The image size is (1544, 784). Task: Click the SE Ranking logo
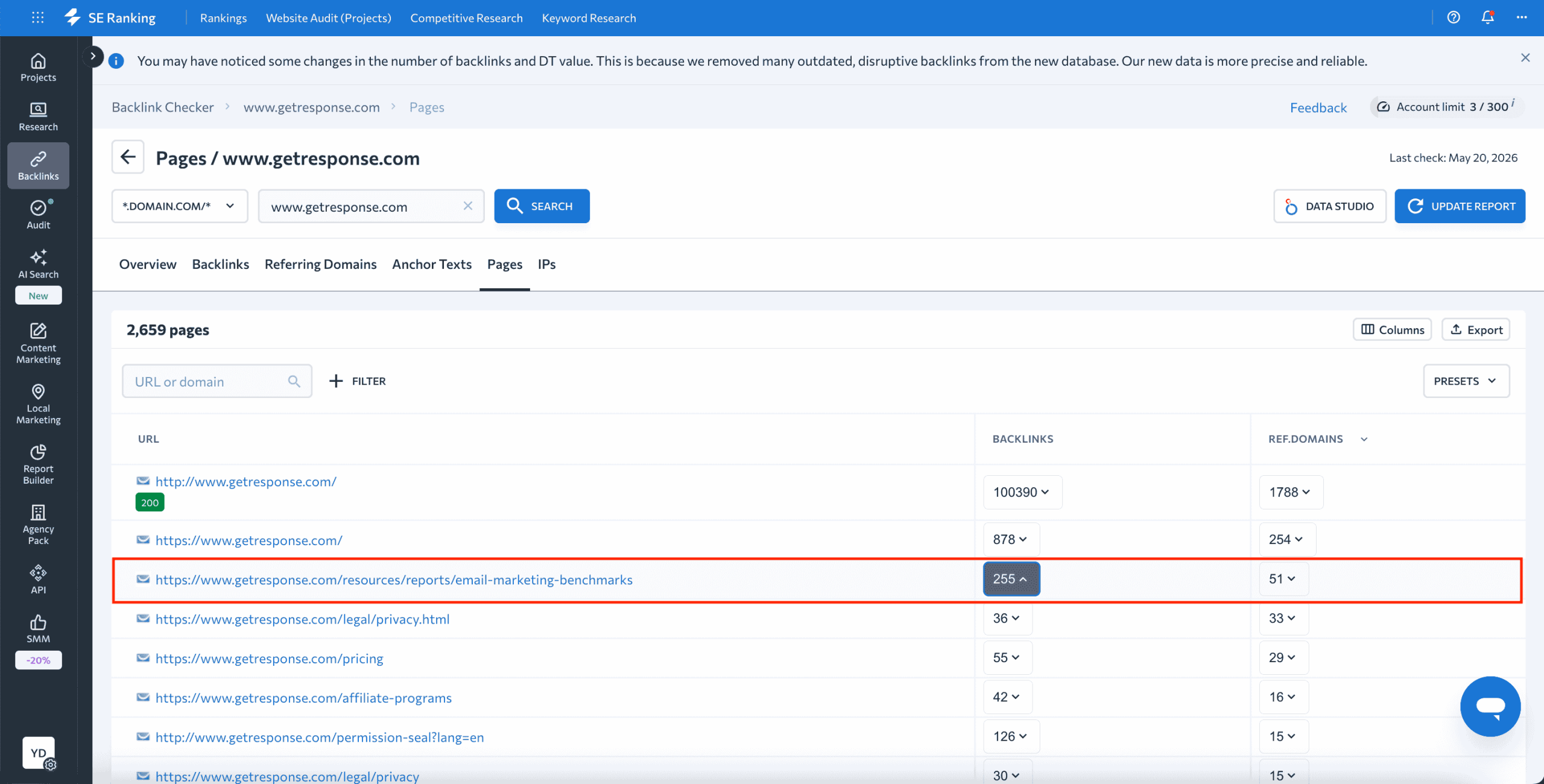(x=110, y=17)
